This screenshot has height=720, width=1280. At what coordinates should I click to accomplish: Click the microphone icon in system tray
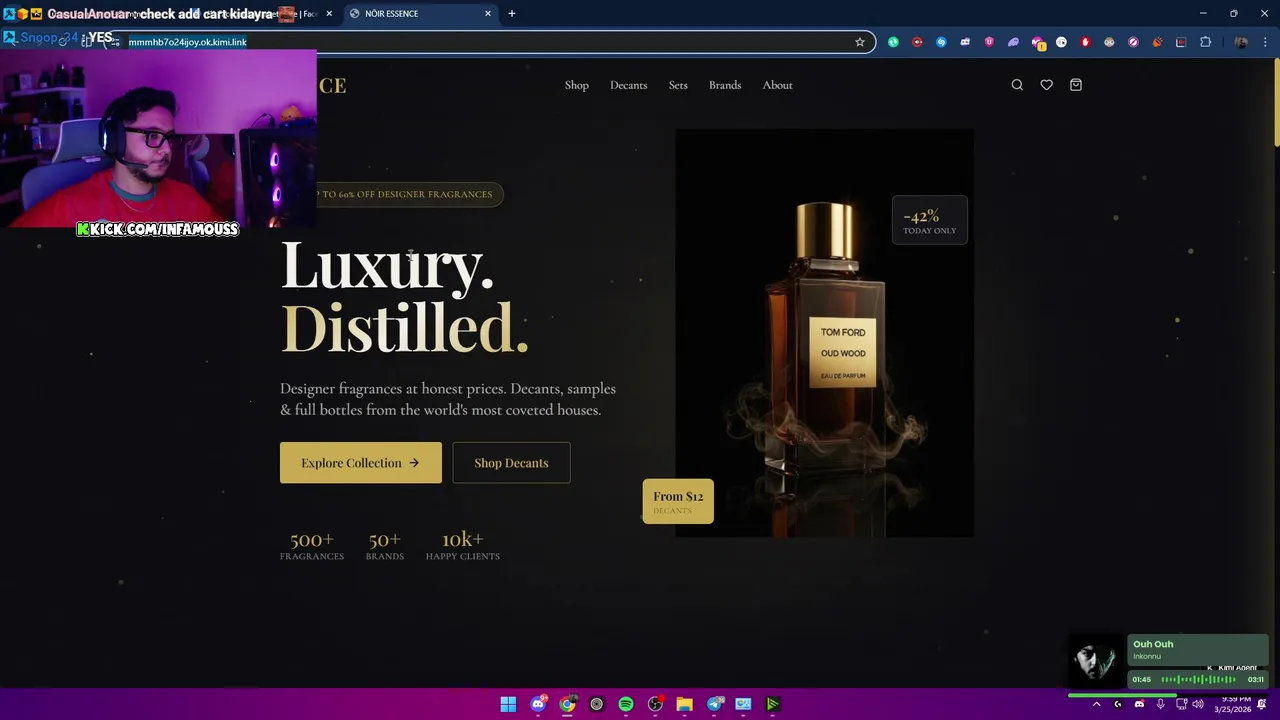click(x=1160, y=704)
